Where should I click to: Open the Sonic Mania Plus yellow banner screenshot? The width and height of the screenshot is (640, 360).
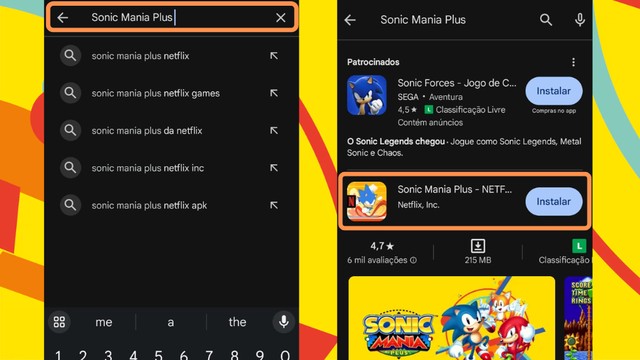[451, 318]
